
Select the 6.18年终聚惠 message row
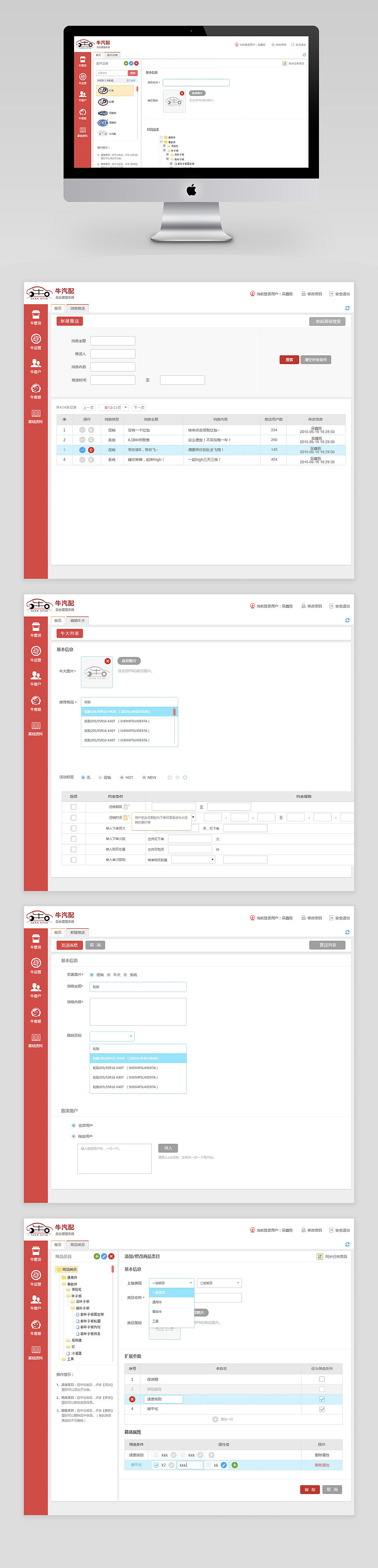[201, 439]
